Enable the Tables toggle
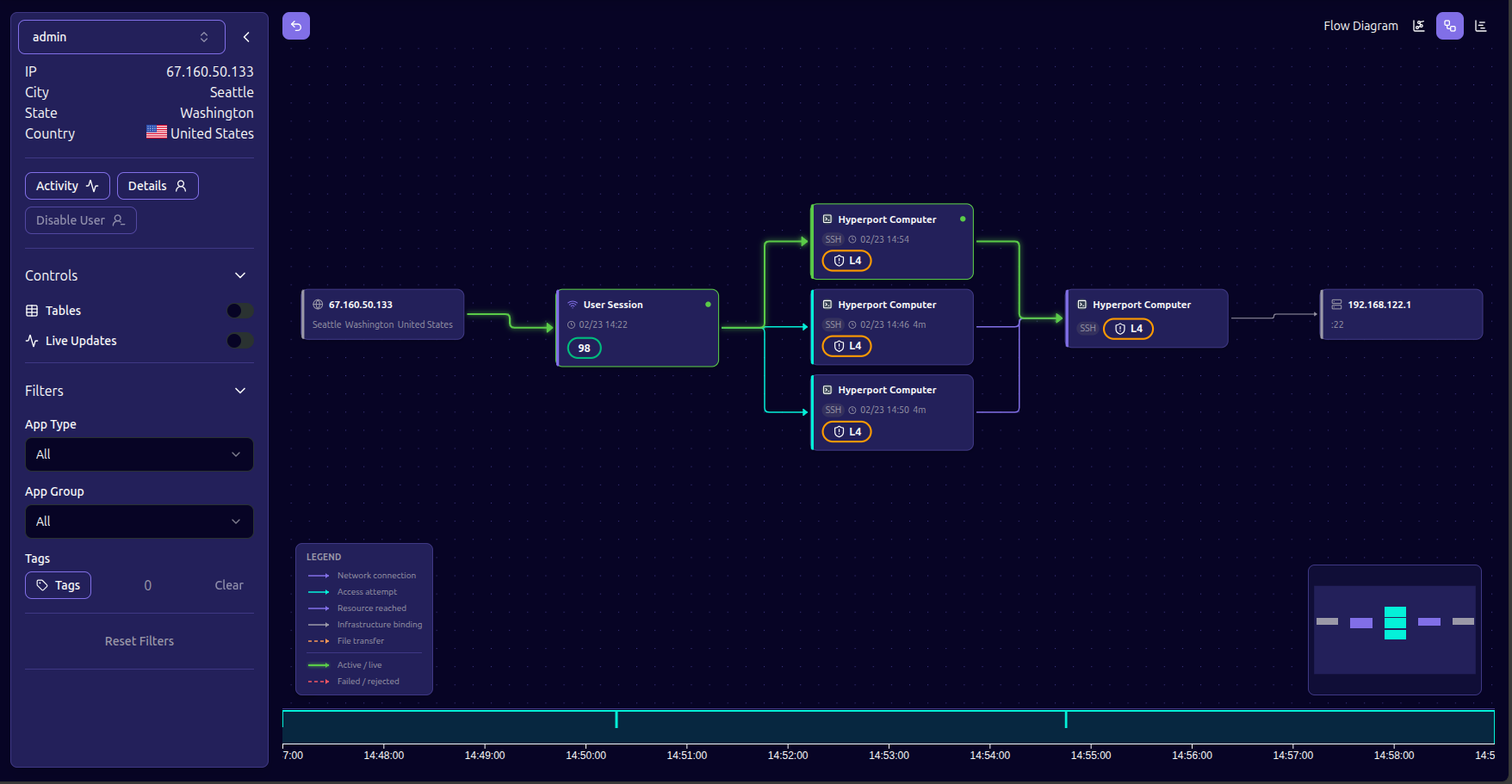The height and width of the screenshot is (784, 1512). (x=239, y=311)
